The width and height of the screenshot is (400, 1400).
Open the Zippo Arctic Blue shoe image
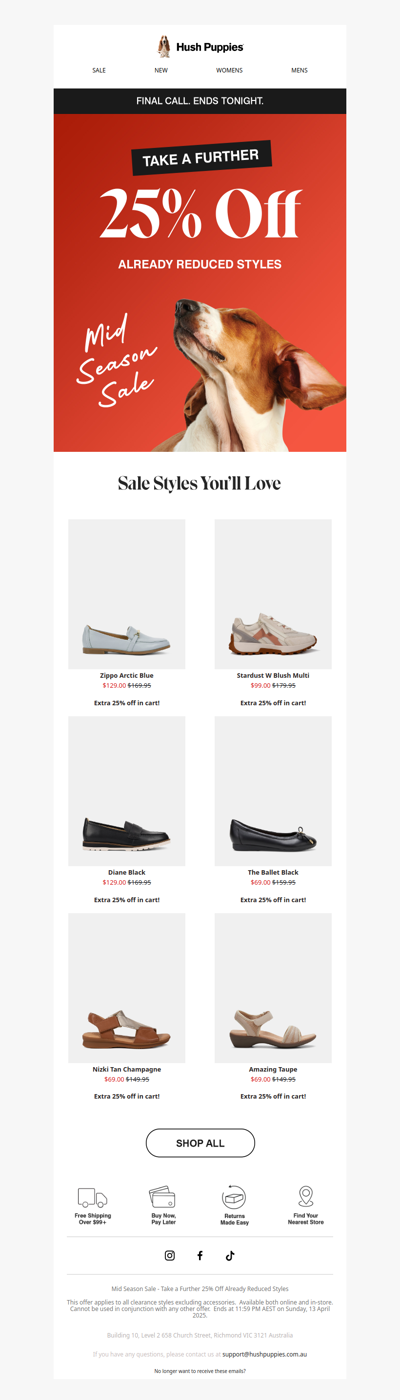pyautogui.click(x=127, y=594)
